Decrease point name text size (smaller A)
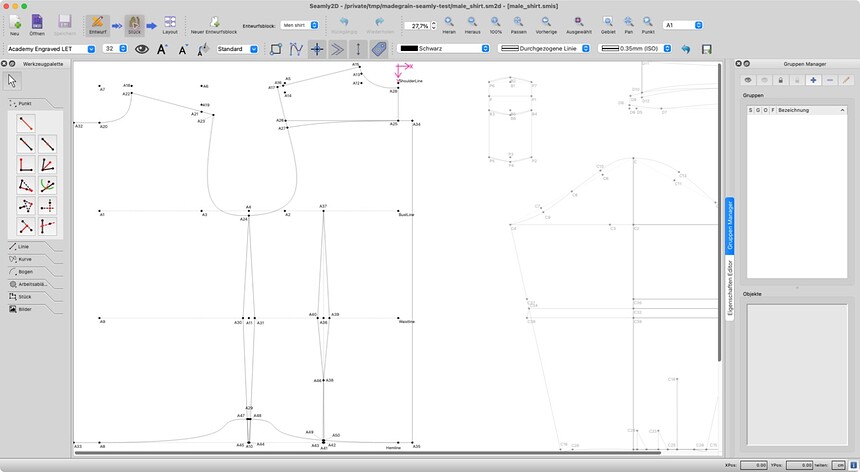Viewport: 860px width, 472px height. [183, 49]
